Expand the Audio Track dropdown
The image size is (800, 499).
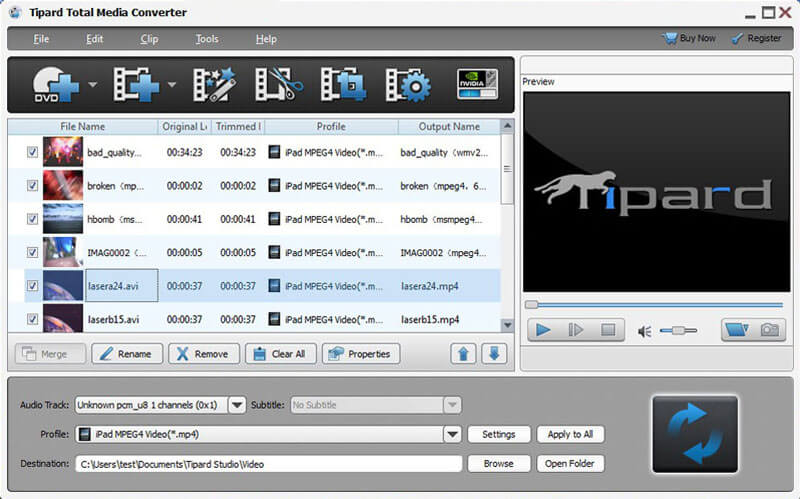pyautogui.click(x=237, y=405)
